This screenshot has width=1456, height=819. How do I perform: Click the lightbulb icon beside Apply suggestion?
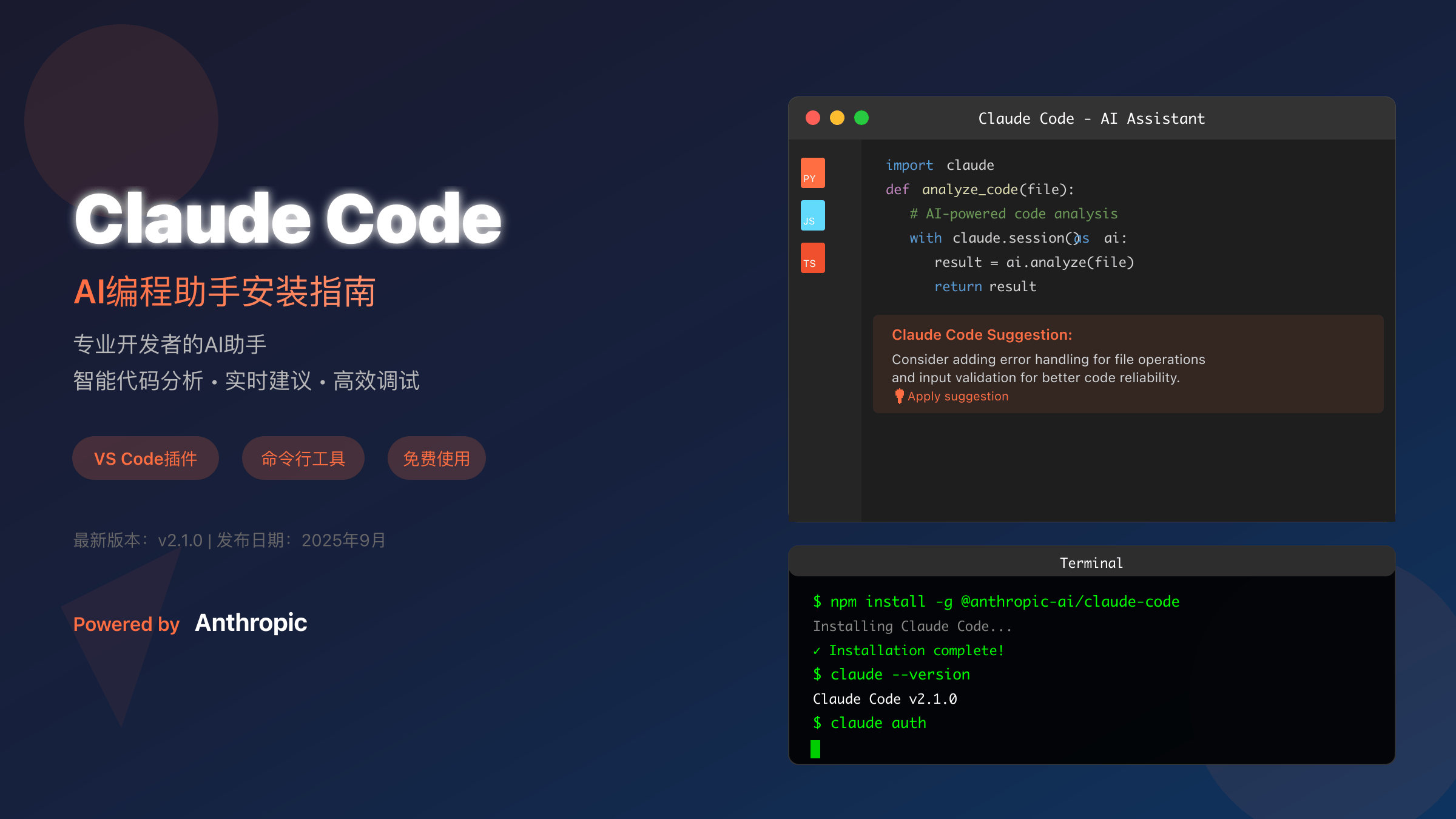pos(899,396)
